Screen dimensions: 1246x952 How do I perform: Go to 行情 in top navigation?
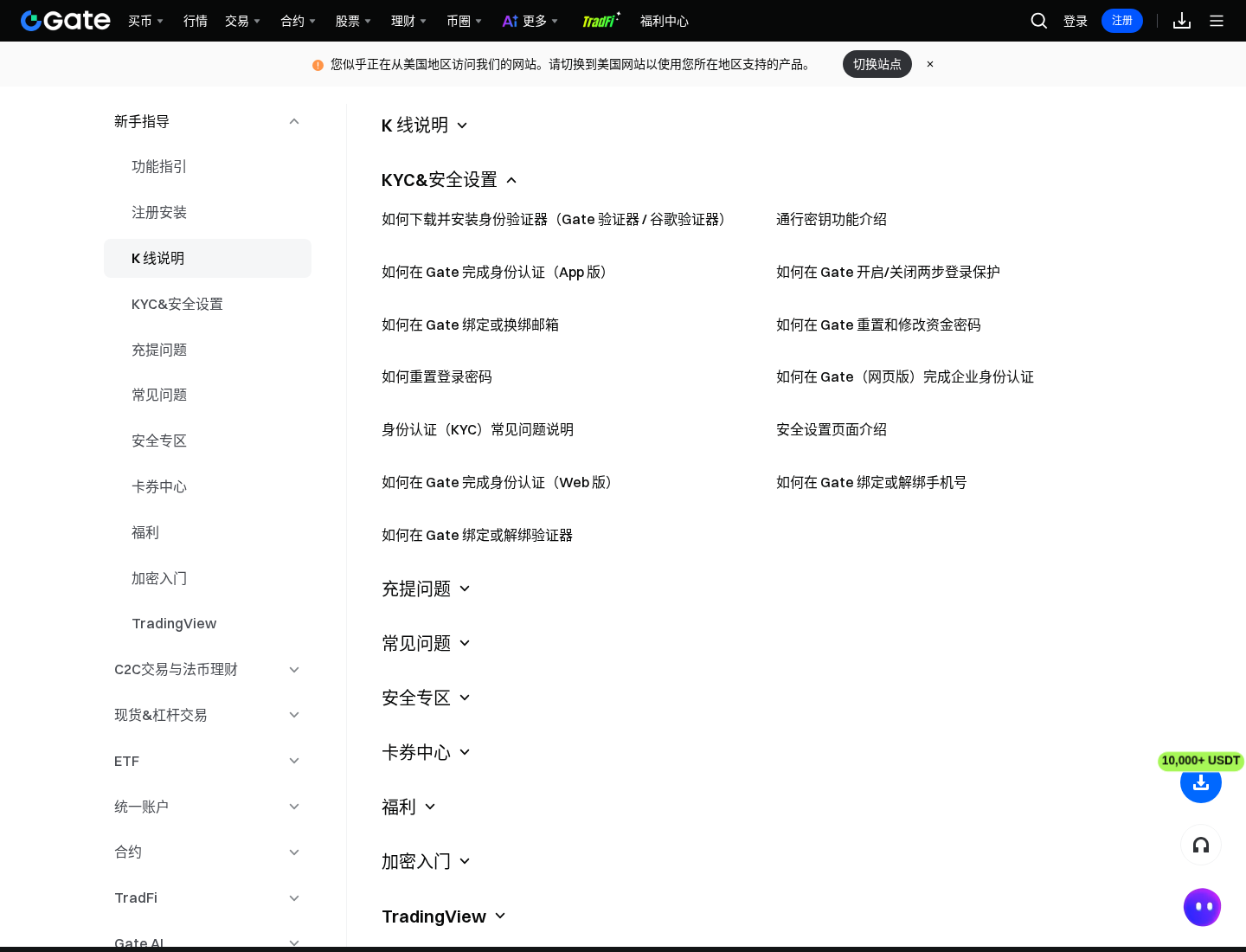(x=196, y=21)
